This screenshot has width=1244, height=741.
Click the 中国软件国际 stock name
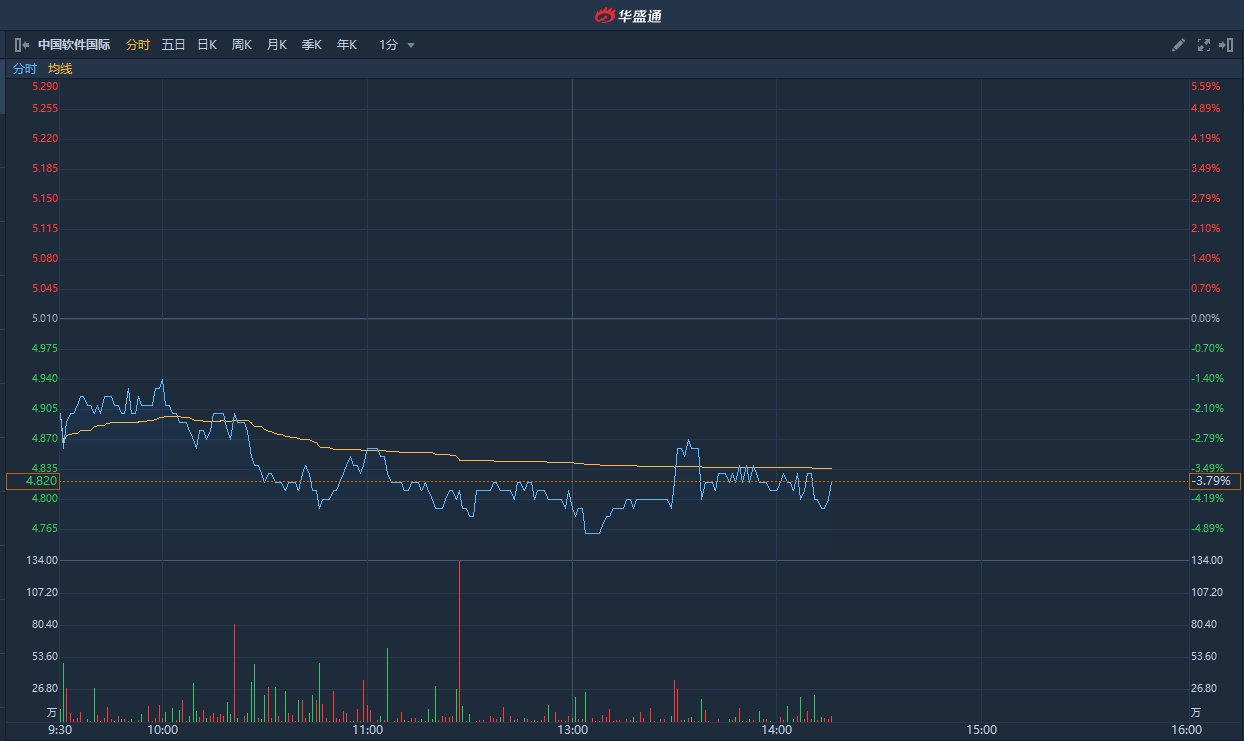74,45
